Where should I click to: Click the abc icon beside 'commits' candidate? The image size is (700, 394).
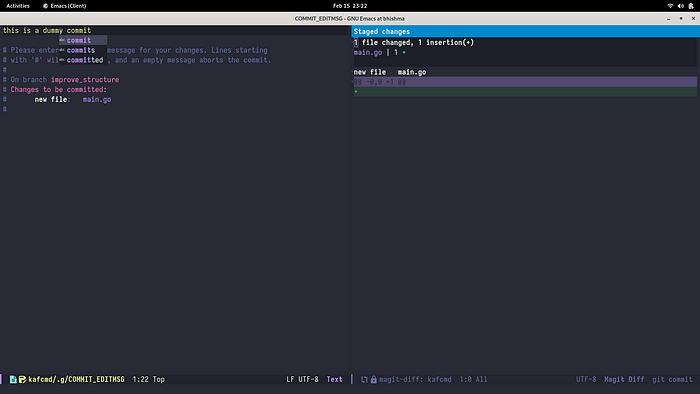click(62, 50)
